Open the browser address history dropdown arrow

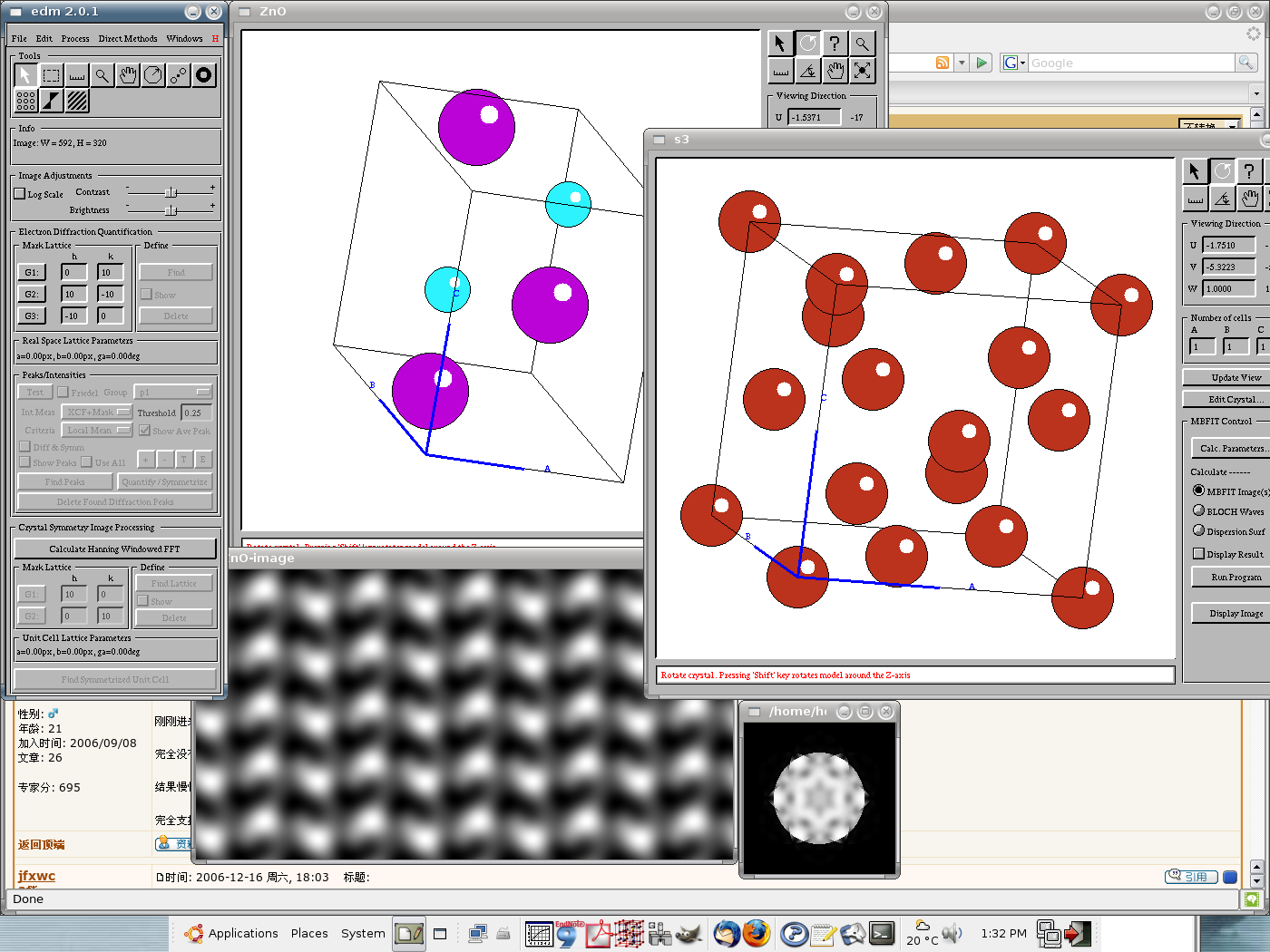[962, 63]
